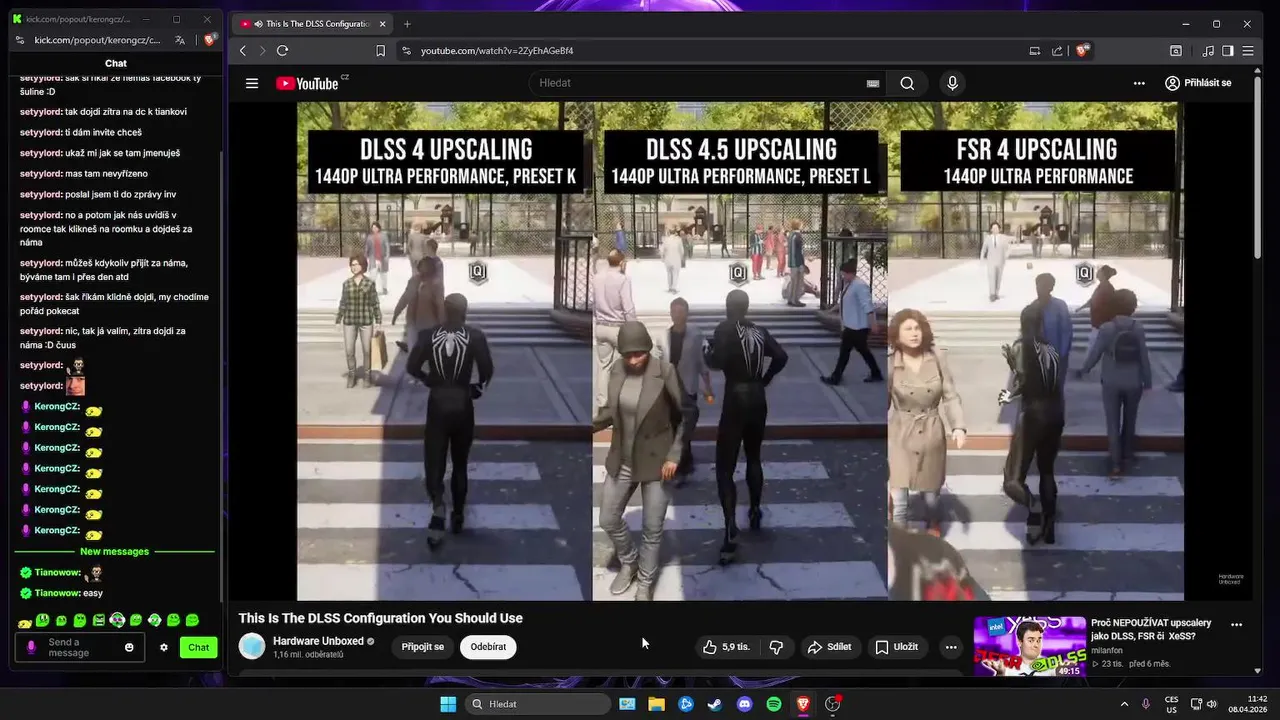Save the video with Uložit
Image resolution: width=1280 pixels, height=720 pixels.
coord(897,647)
